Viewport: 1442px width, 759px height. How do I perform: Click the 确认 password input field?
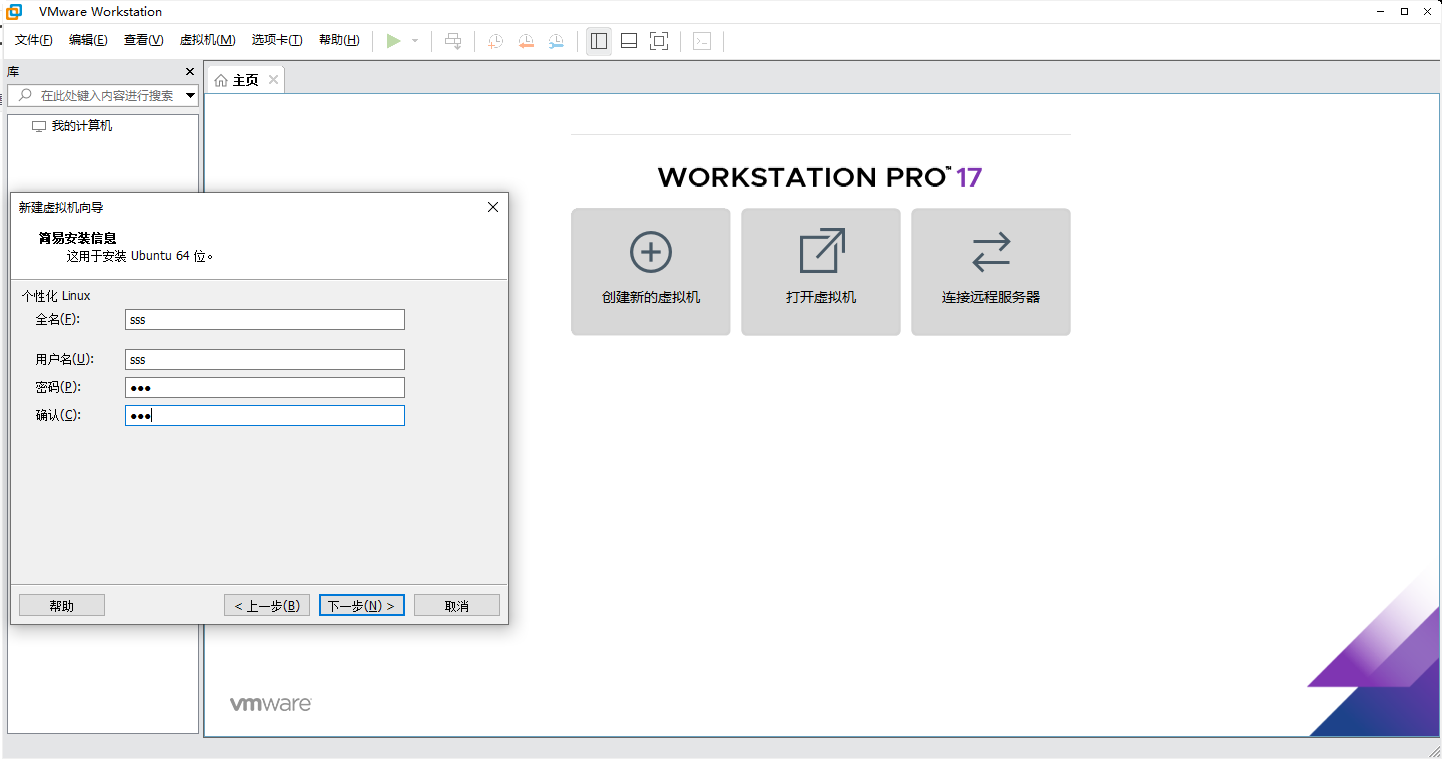point(265,415)
